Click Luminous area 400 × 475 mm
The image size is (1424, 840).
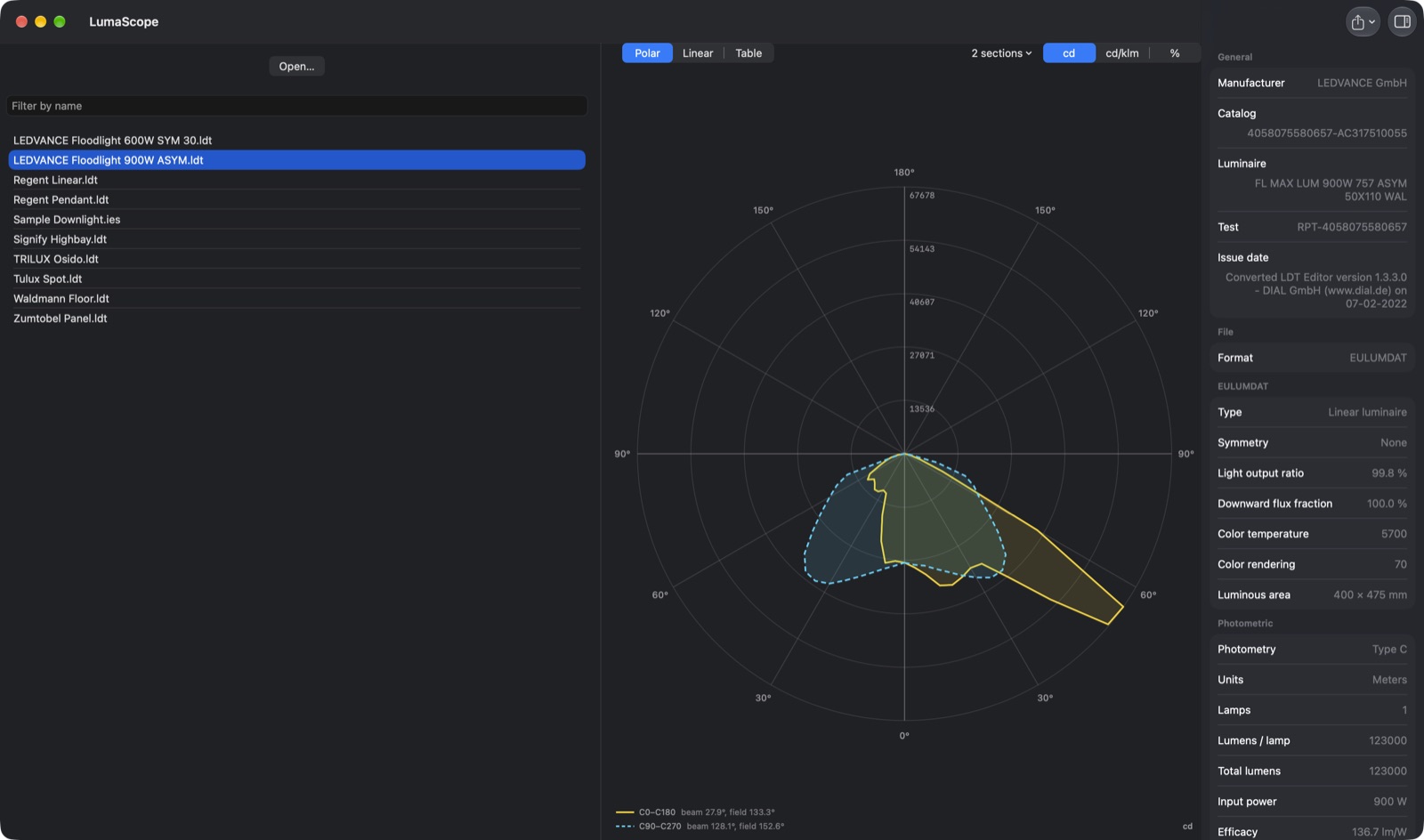click(x=1370, y=595)
